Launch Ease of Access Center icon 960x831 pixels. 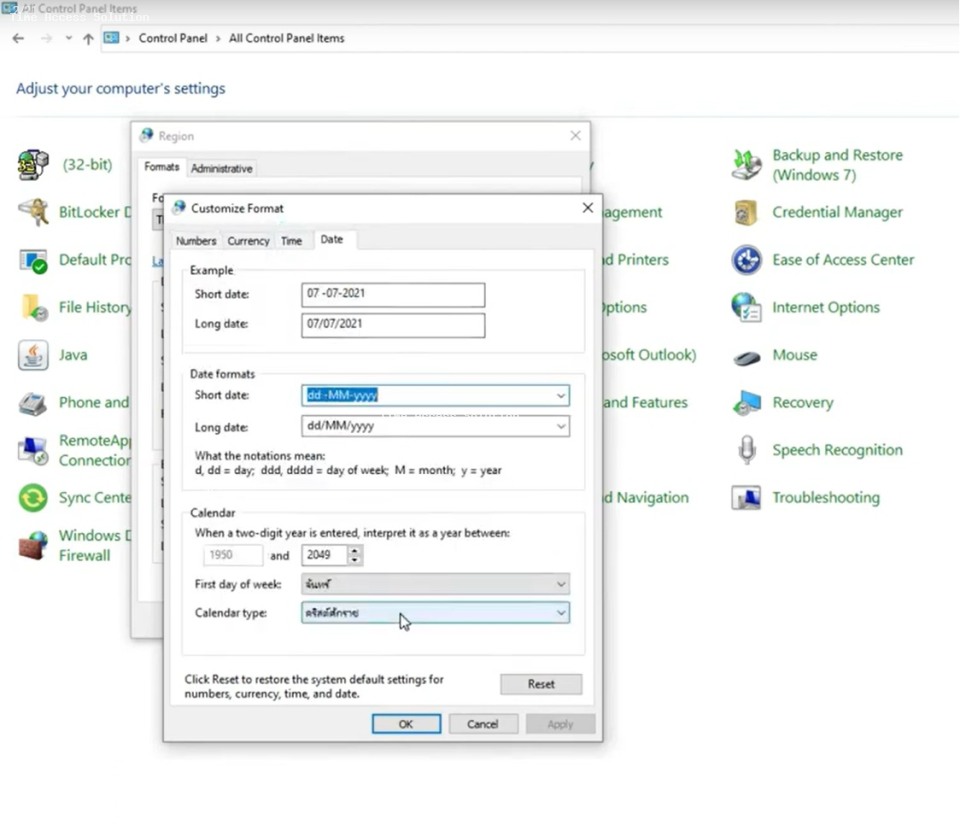click(746, 260)
